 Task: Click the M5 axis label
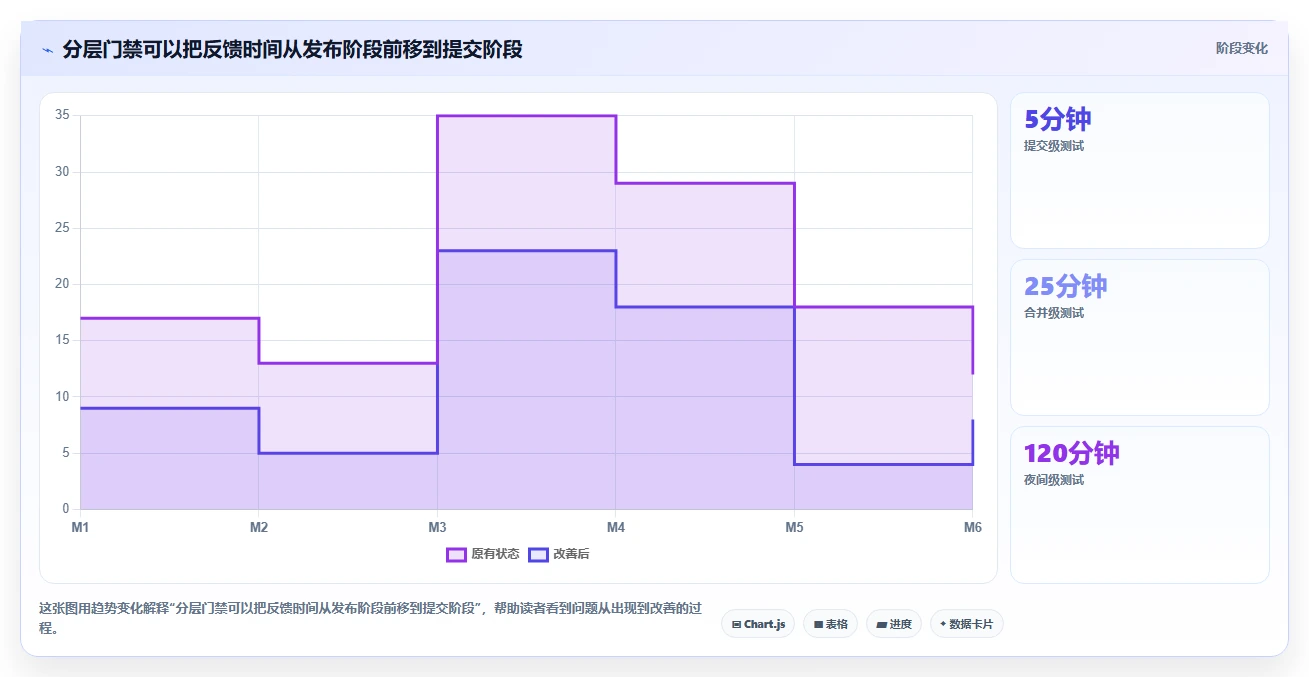pos(794,527)
